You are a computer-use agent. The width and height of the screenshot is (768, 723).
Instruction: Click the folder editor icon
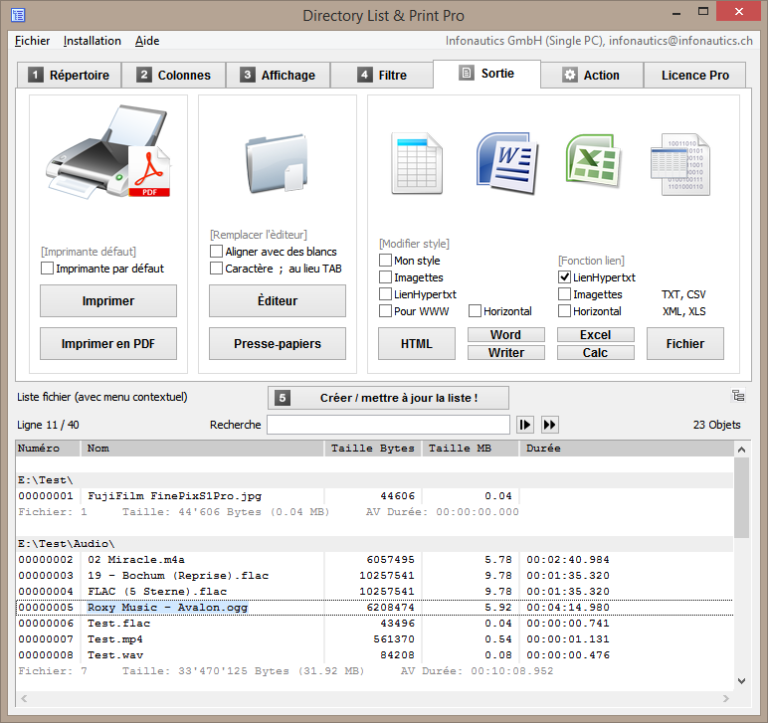277,162
